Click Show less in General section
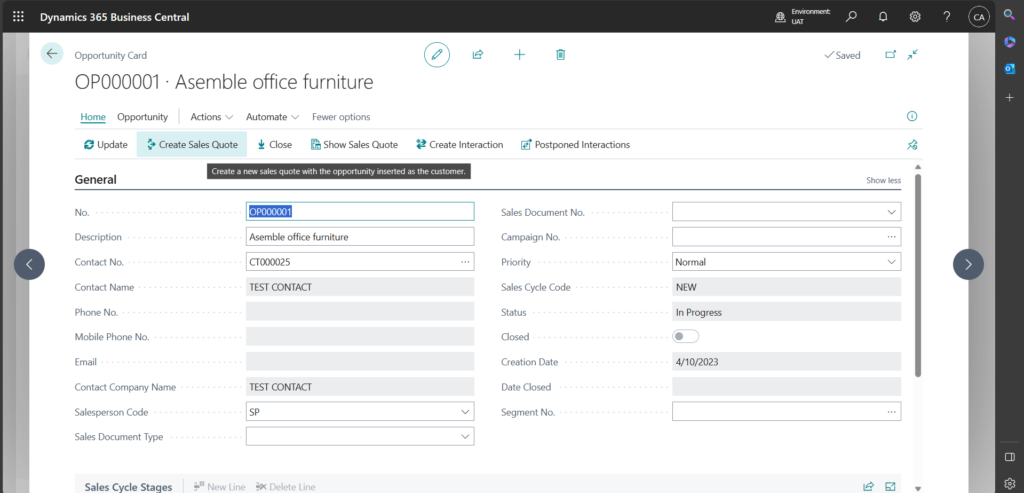 click(884, 180)
